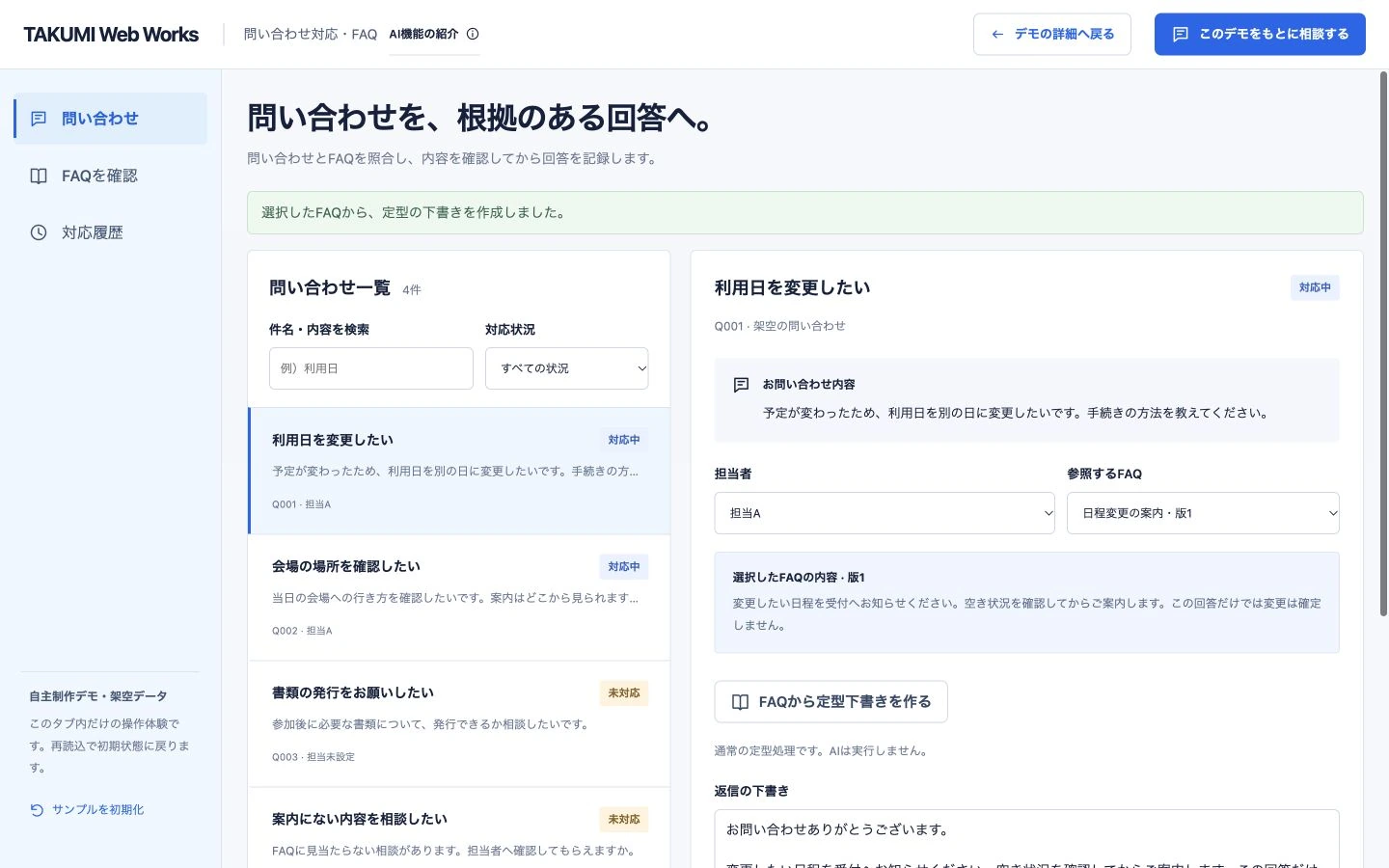Click the book icon in FAQから定型下書きを作る
The image size is (1389, 868).
click(x=740, y=702)
